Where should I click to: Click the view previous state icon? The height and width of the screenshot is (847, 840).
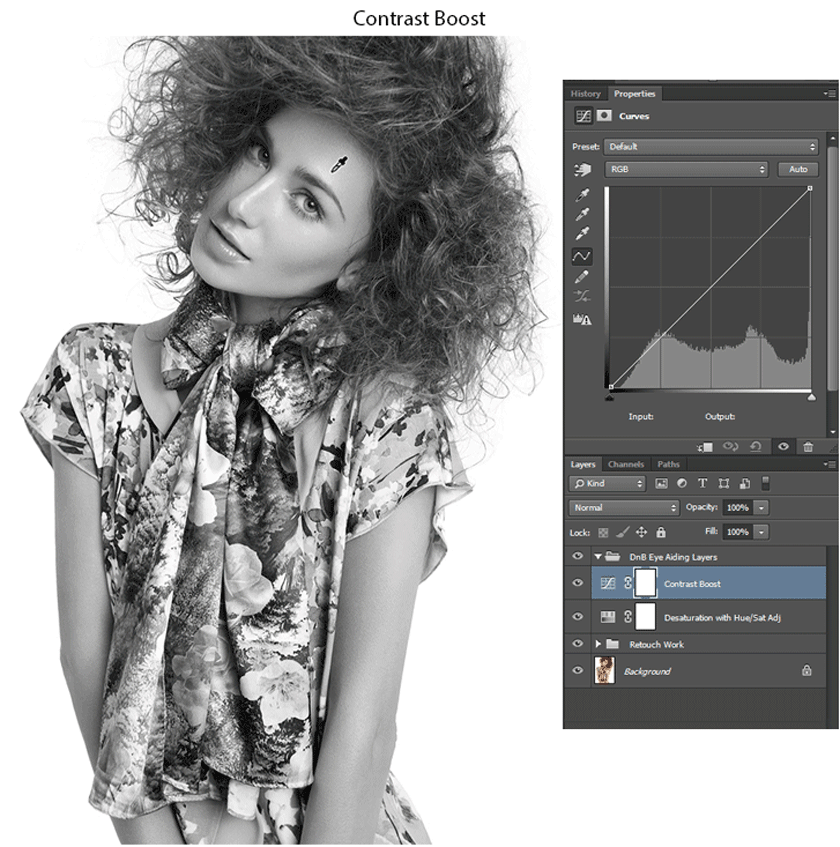[730, 447]
